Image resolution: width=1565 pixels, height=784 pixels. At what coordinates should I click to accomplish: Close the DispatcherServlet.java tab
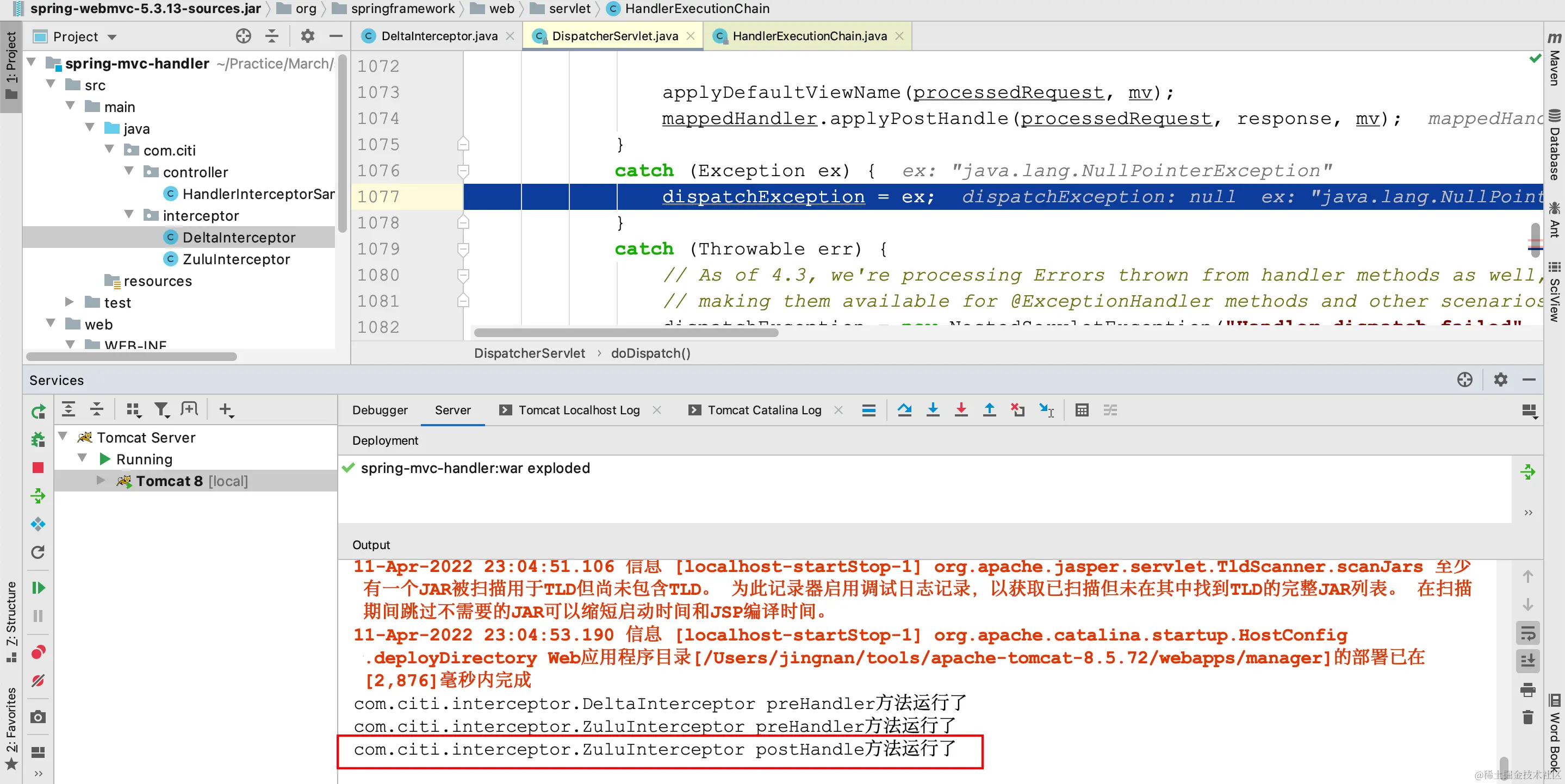690,36
